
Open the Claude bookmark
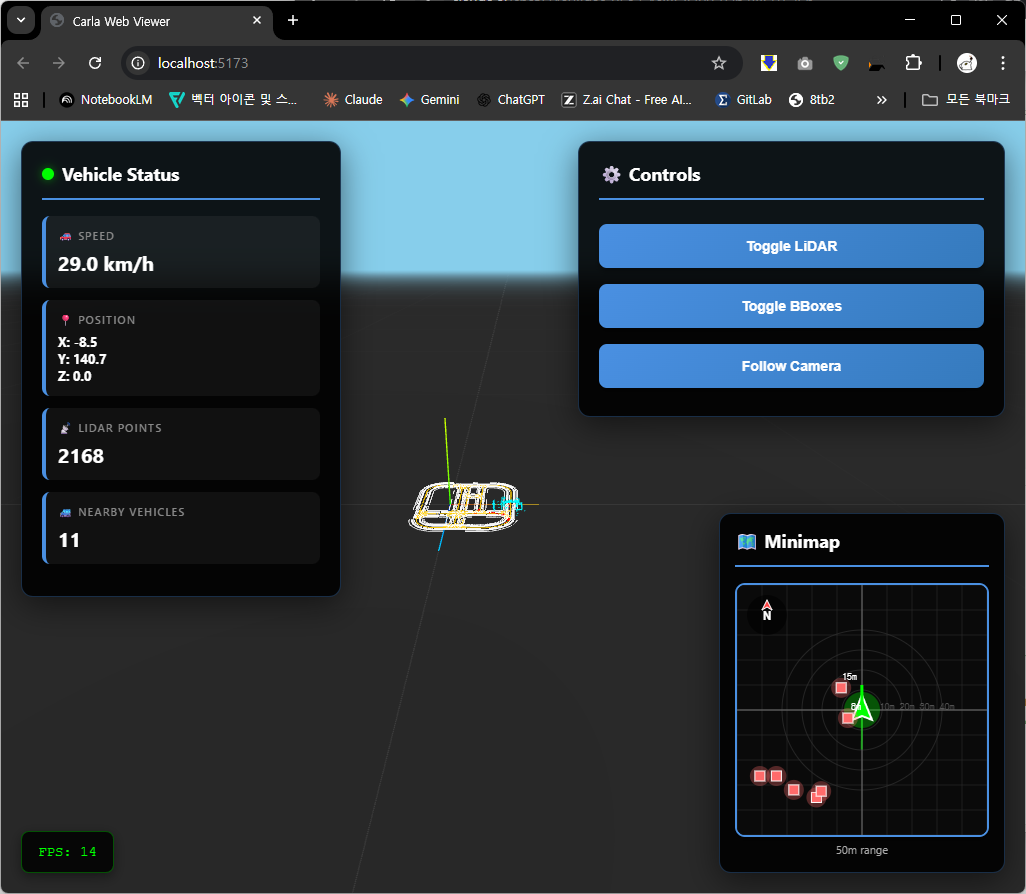click(352, 100)
